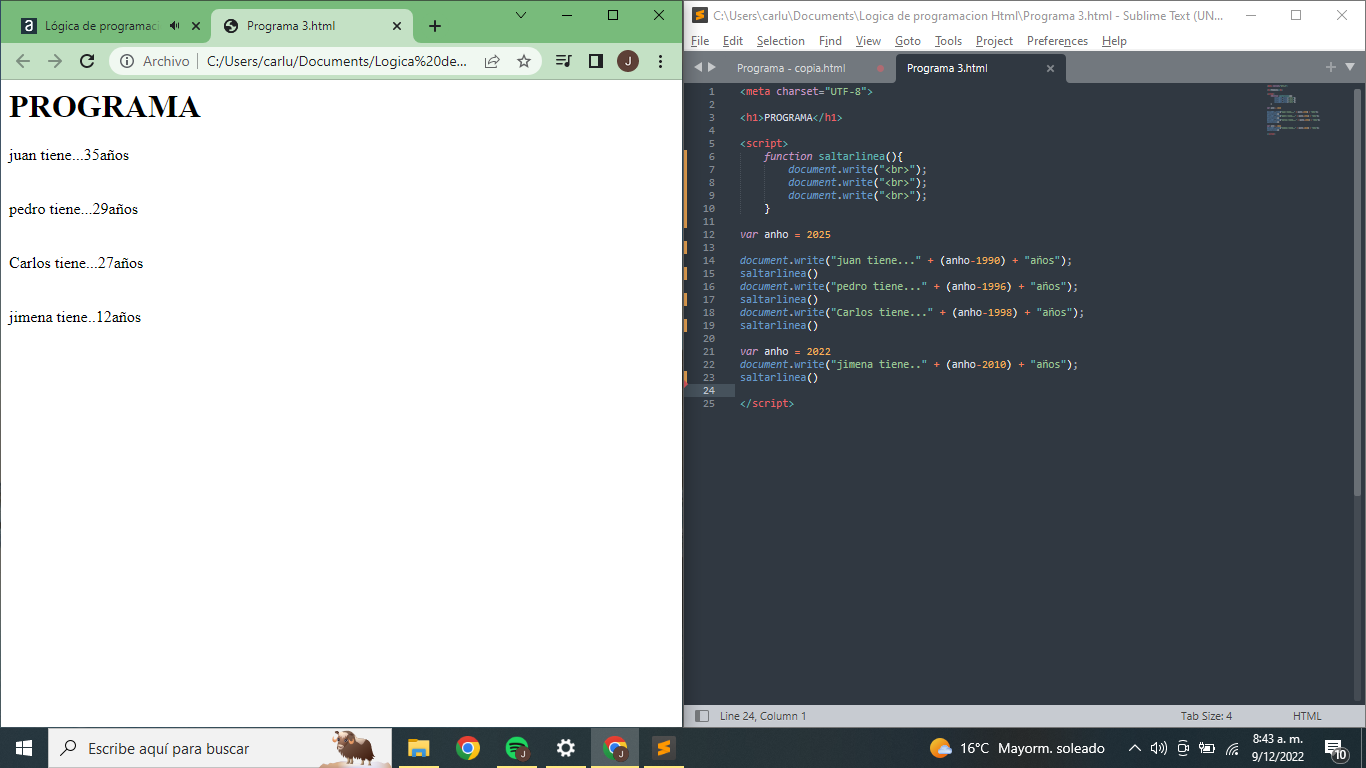Switch to Programa - copia.html tab
The width and height of the screenshot is (1366, 768).
point(791,68)
